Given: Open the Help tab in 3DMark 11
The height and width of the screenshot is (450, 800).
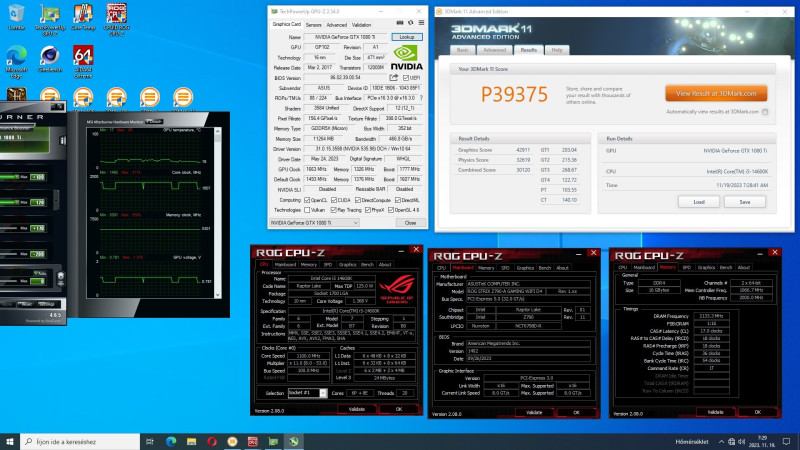Looking at the screenshot, I should point(557,50).
